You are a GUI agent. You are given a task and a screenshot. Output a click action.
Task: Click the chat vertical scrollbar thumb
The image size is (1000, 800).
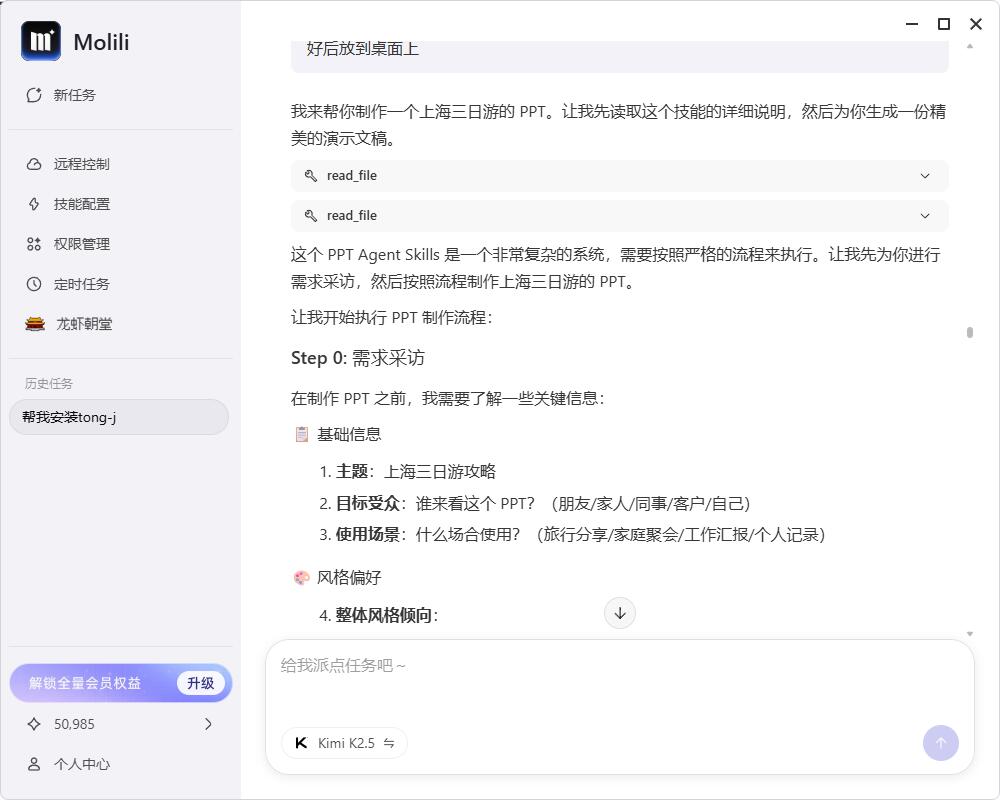tap(969, 332)
